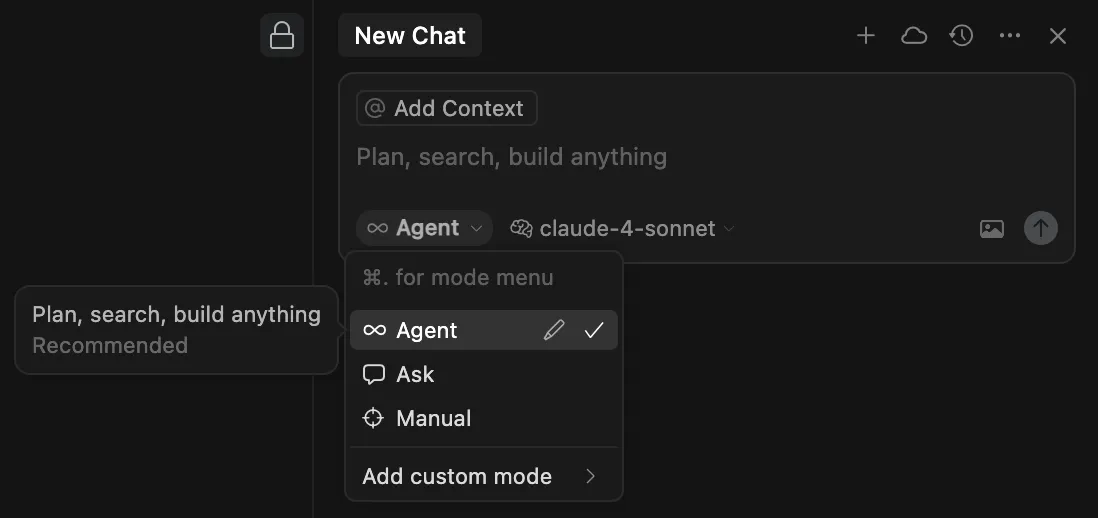Open the three-dot more options menu

click(1010, 36)
